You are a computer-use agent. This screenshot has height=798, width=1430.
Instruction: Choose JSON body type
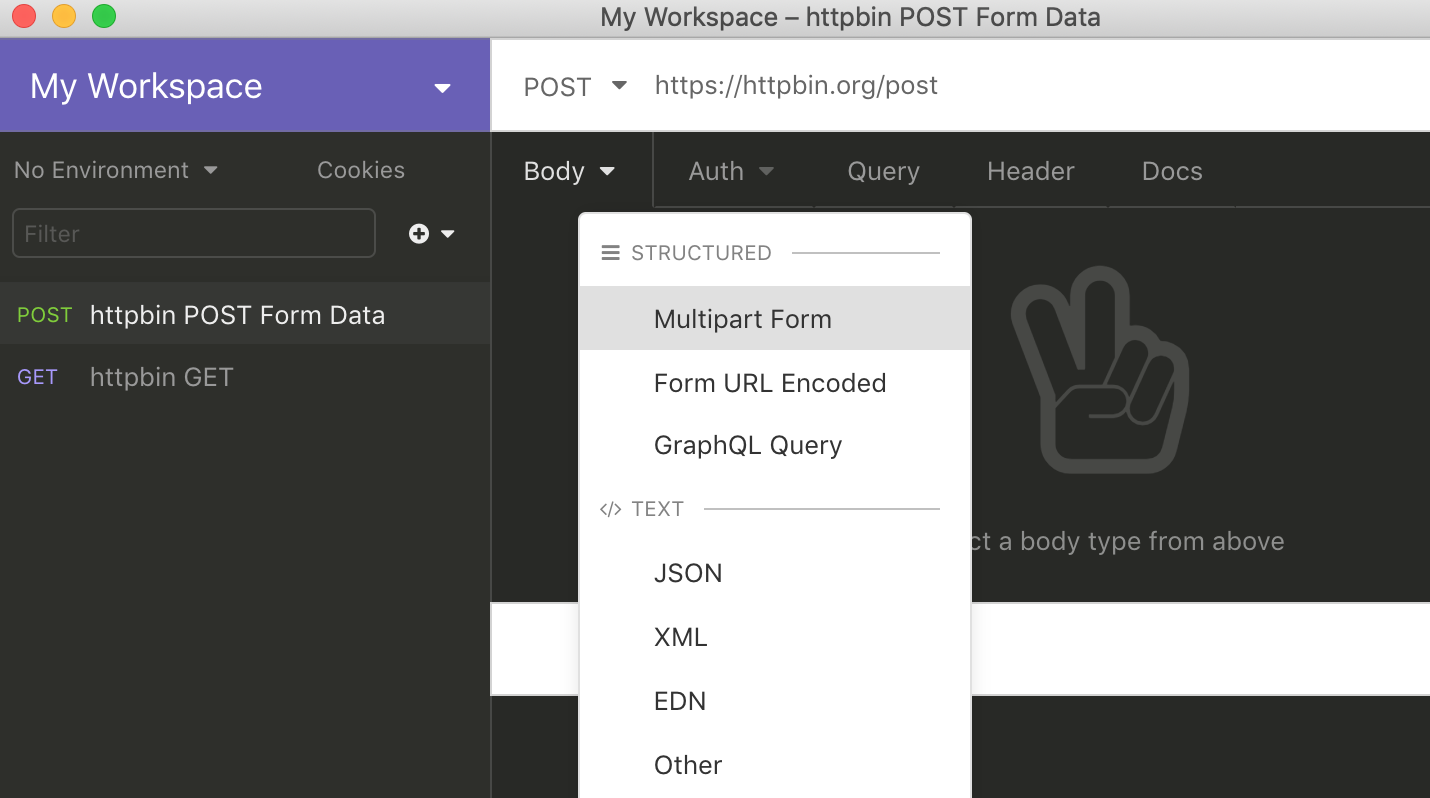tap(775, 573)
